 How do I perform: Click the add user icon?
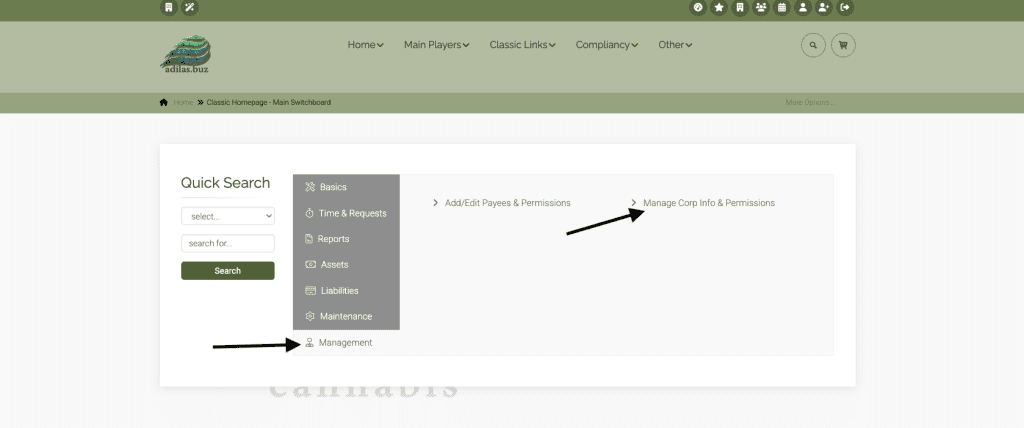[x=824, y=8]
